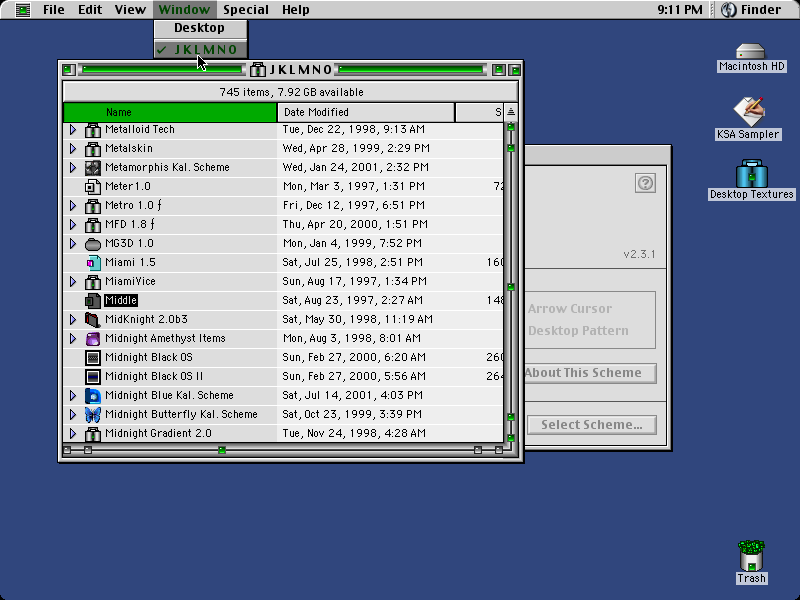Image resolution: width=800 pixels, height=600 pixels.
Task: Open the File menu
Action: click(54, 10)
